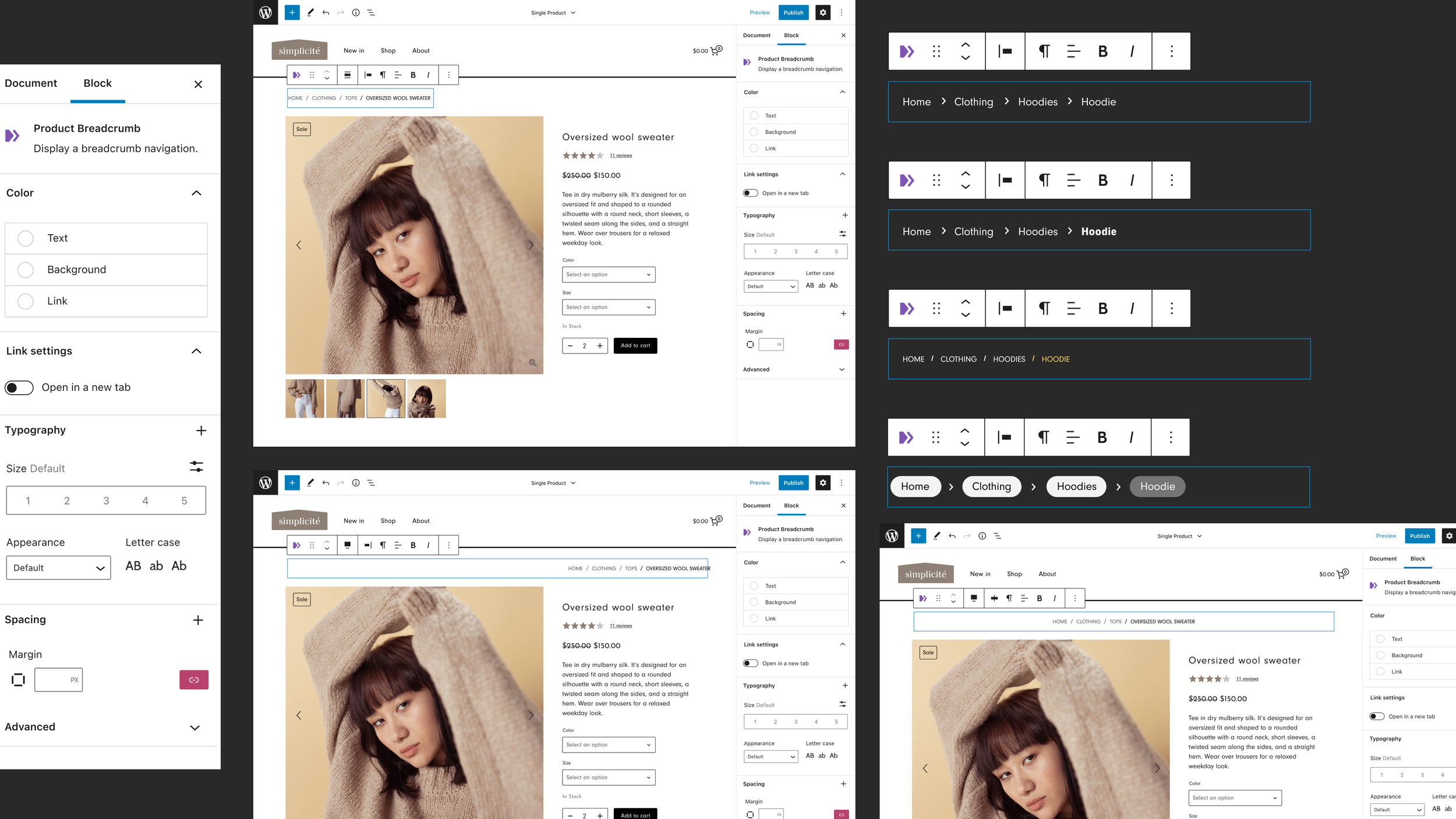
Task: Click Typography plus icon in large sidebar panel
Action: click(x=201, y=431)
